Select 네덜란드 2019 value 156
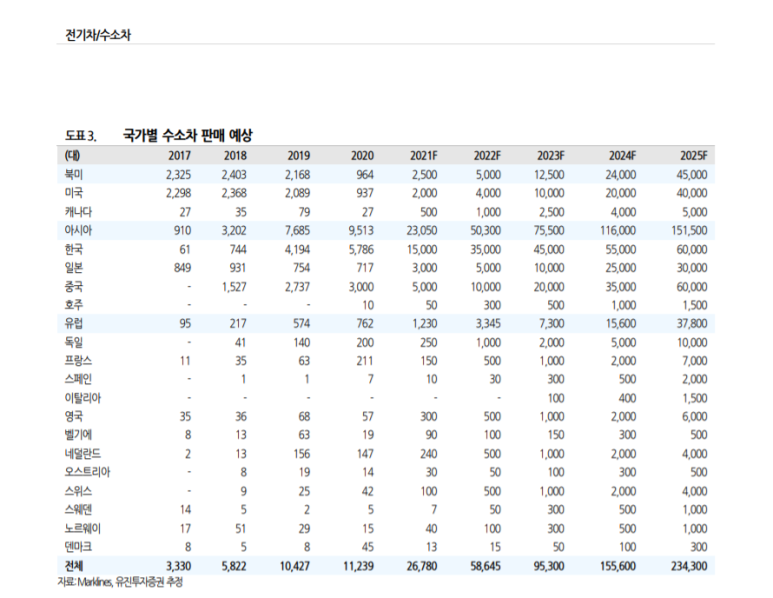 pos(301,454)
